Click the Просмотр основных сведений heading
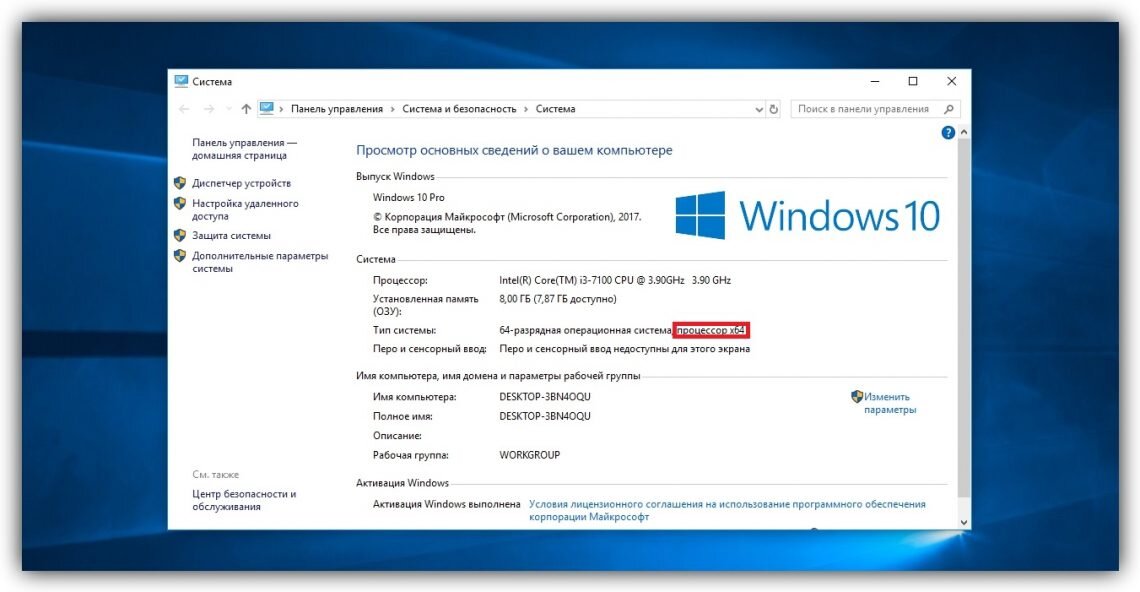Viewport: 1140px width, 592px height. [x=514, y=151]
